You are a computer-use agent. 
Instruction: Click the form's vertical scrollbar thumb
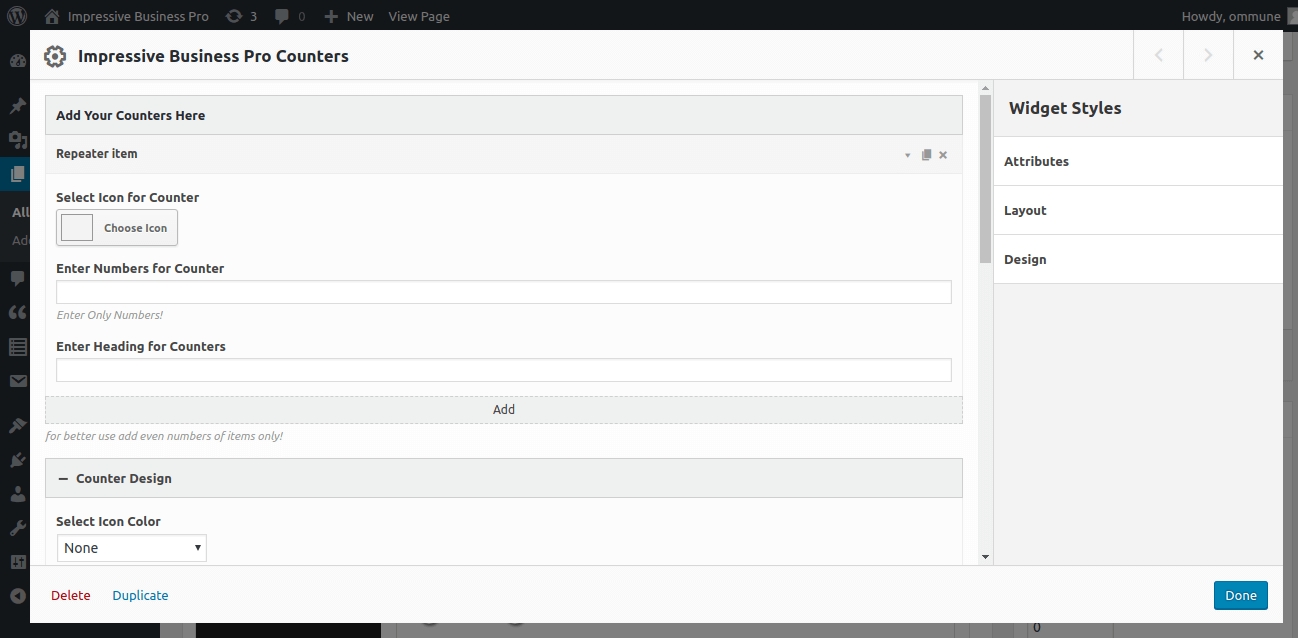click(x=985, y=178)
